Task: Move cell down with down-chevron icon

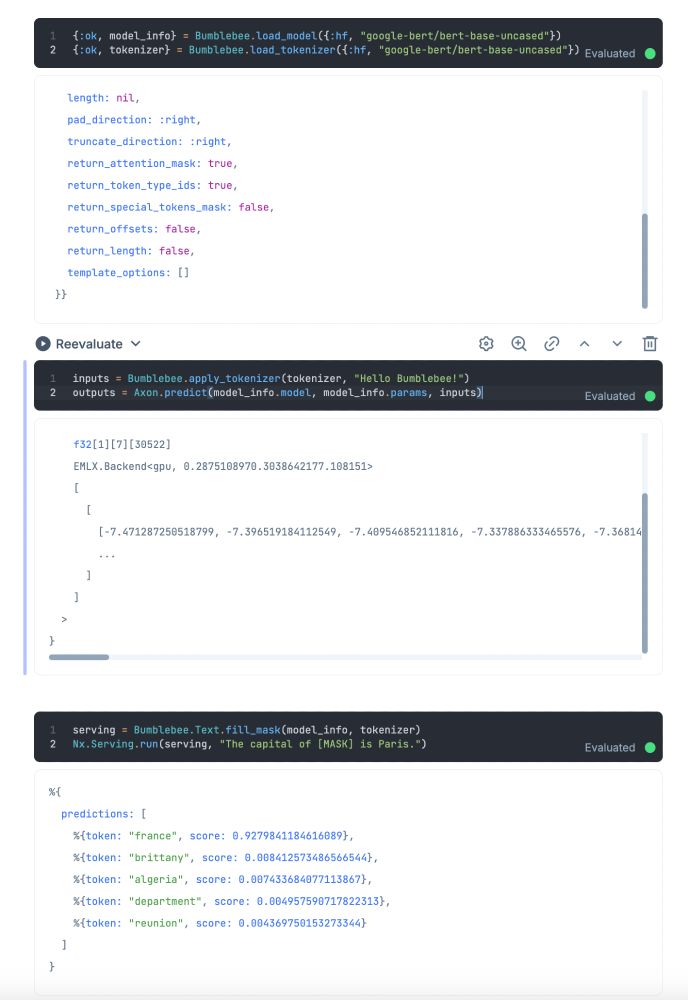Action: pyautogui.click(x=617, y=344)
